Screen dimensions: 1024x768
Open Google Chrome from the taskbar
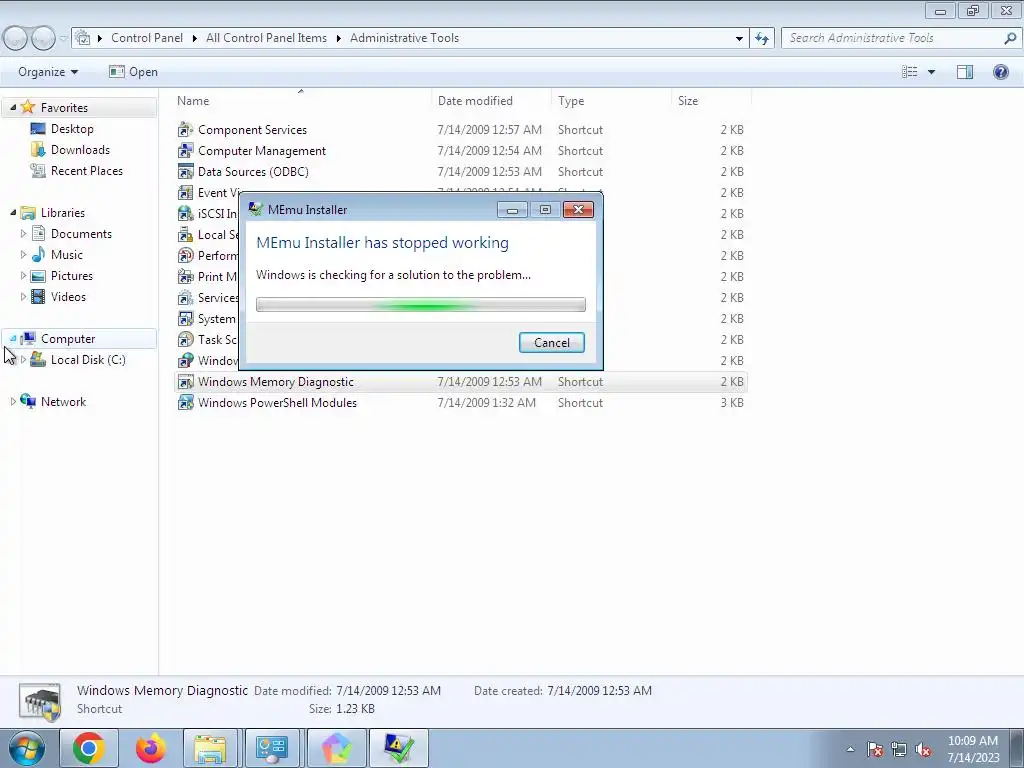pos(89,748)
